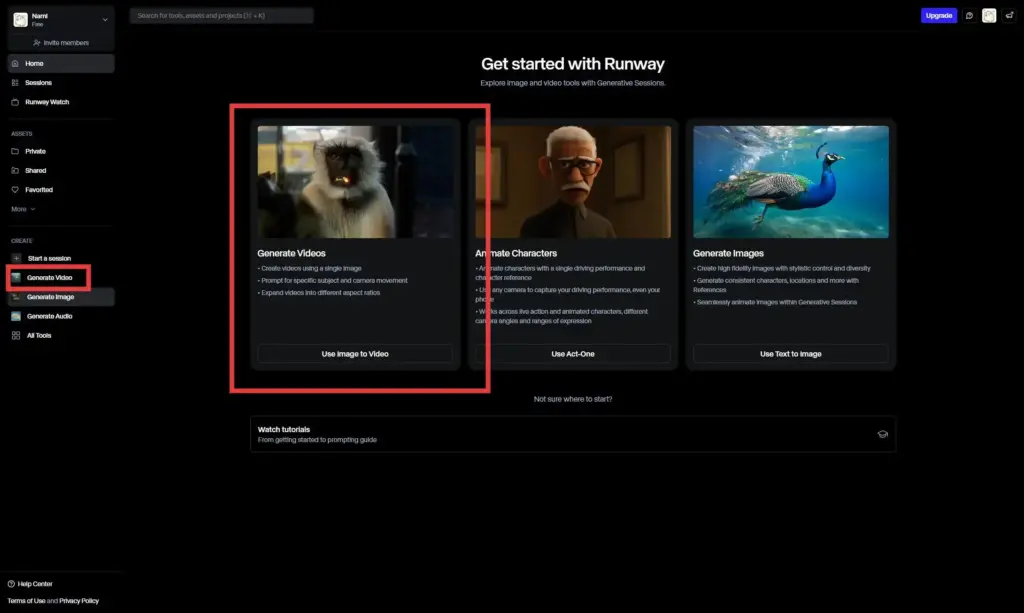Viewport: 1024px width, 613px height.
Task: Select Generate Image in sidebar
Action: 61,297
